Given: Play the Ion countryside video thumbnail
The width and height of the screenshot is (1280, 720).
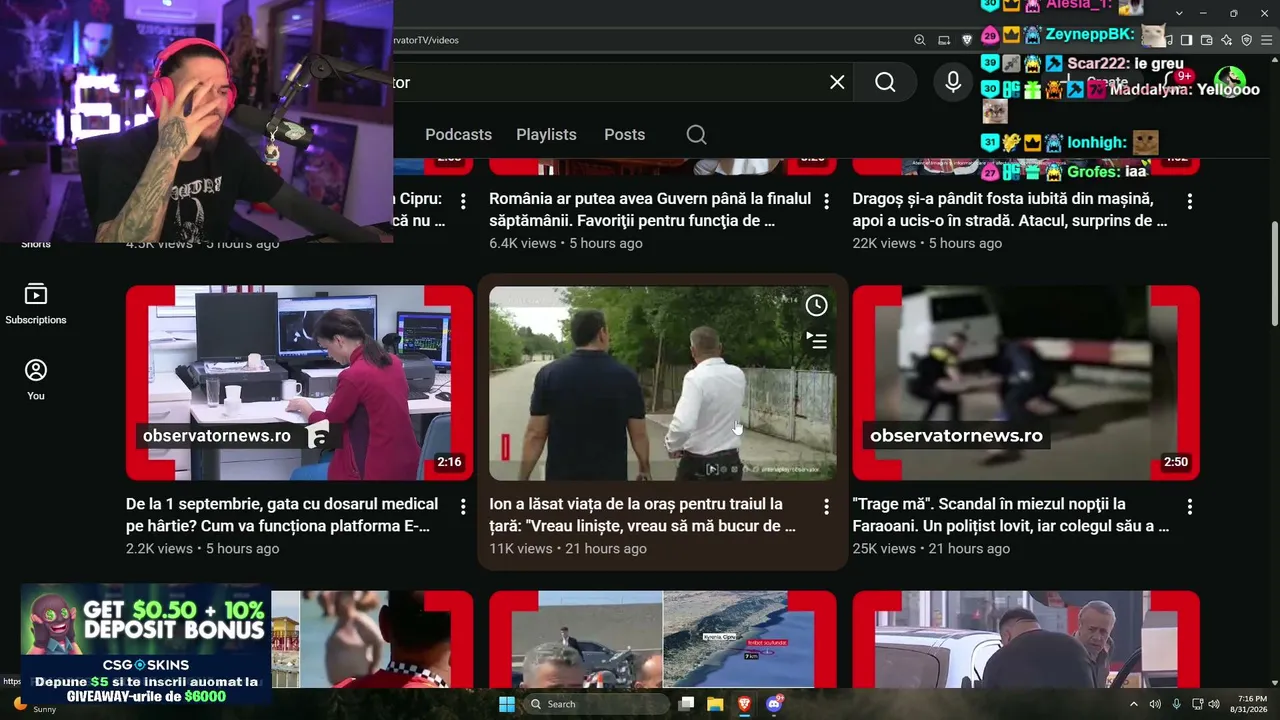Looking at the screenshot, I should pyautogui.click(x=662, y=383).
